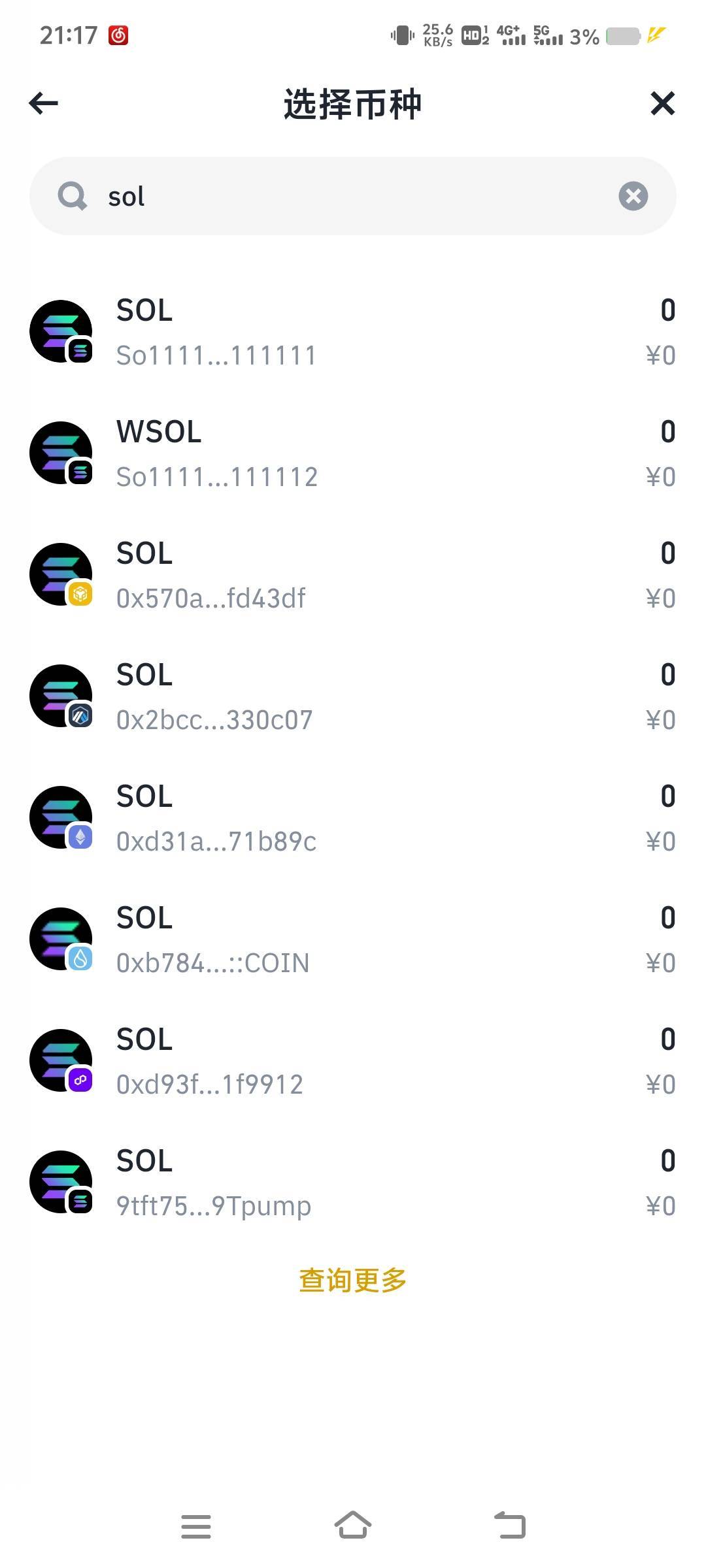Tap the SOL icon with Sui droplet badge

[x=61, y=939]
